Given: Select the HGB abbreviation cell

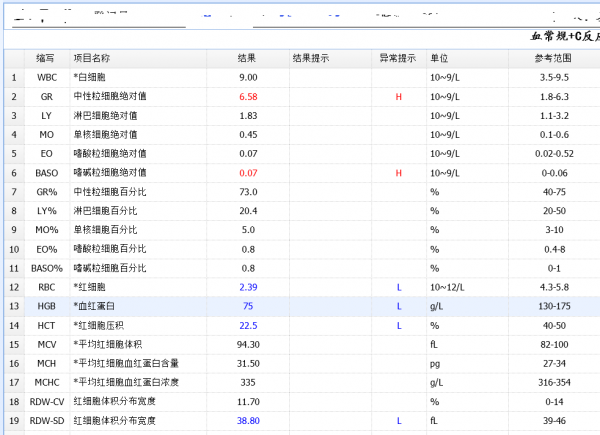Looking at the screenshot, I should coord(47,306).
